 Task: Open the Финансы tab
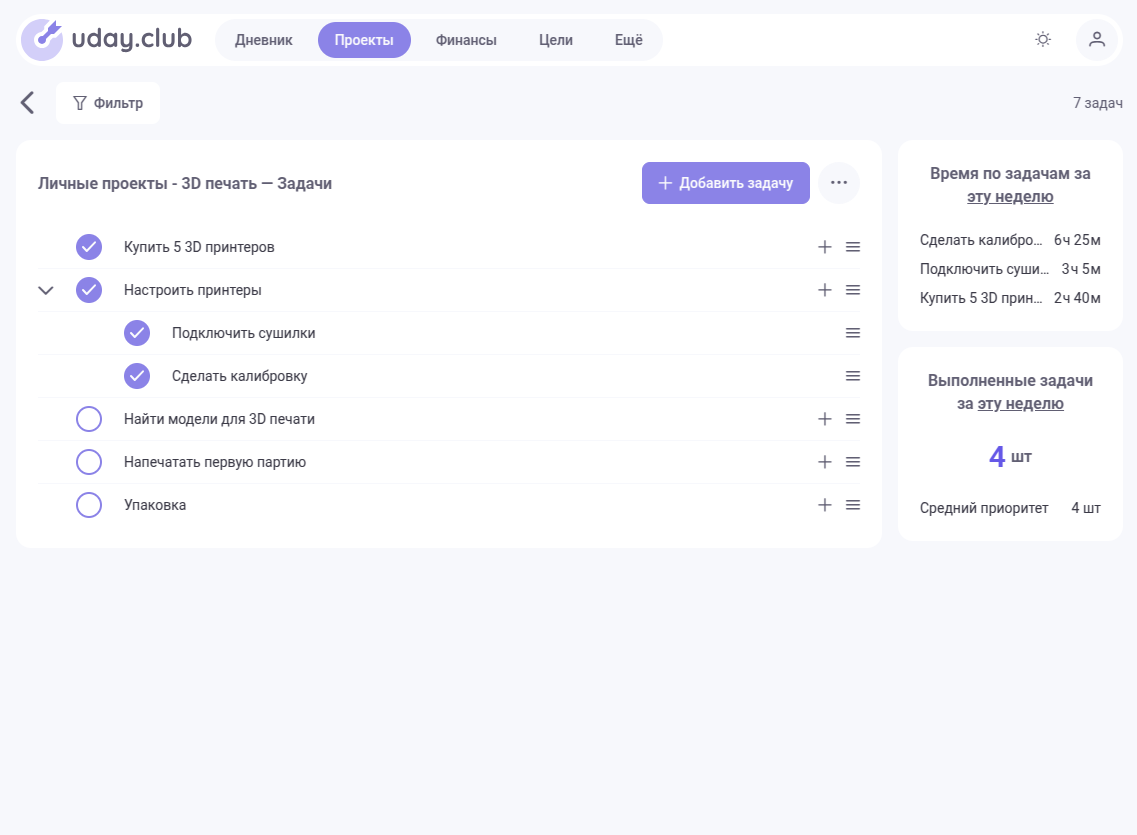[x=466, y=40]
